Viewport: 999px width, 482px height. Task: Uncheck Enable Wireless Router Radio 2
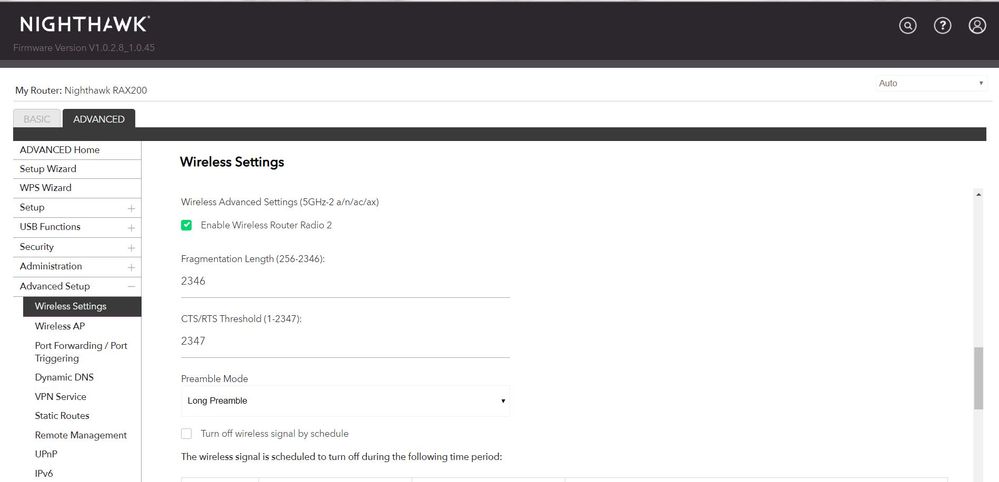(187, 225)
